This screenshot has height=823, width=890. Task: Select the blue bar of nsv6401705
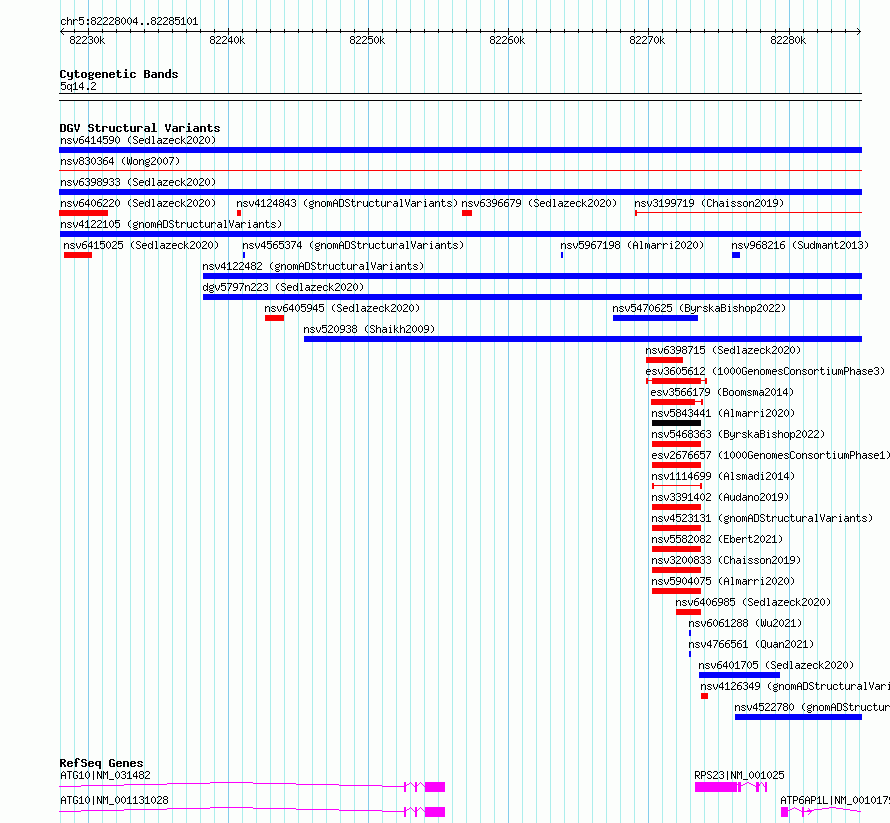739,675
